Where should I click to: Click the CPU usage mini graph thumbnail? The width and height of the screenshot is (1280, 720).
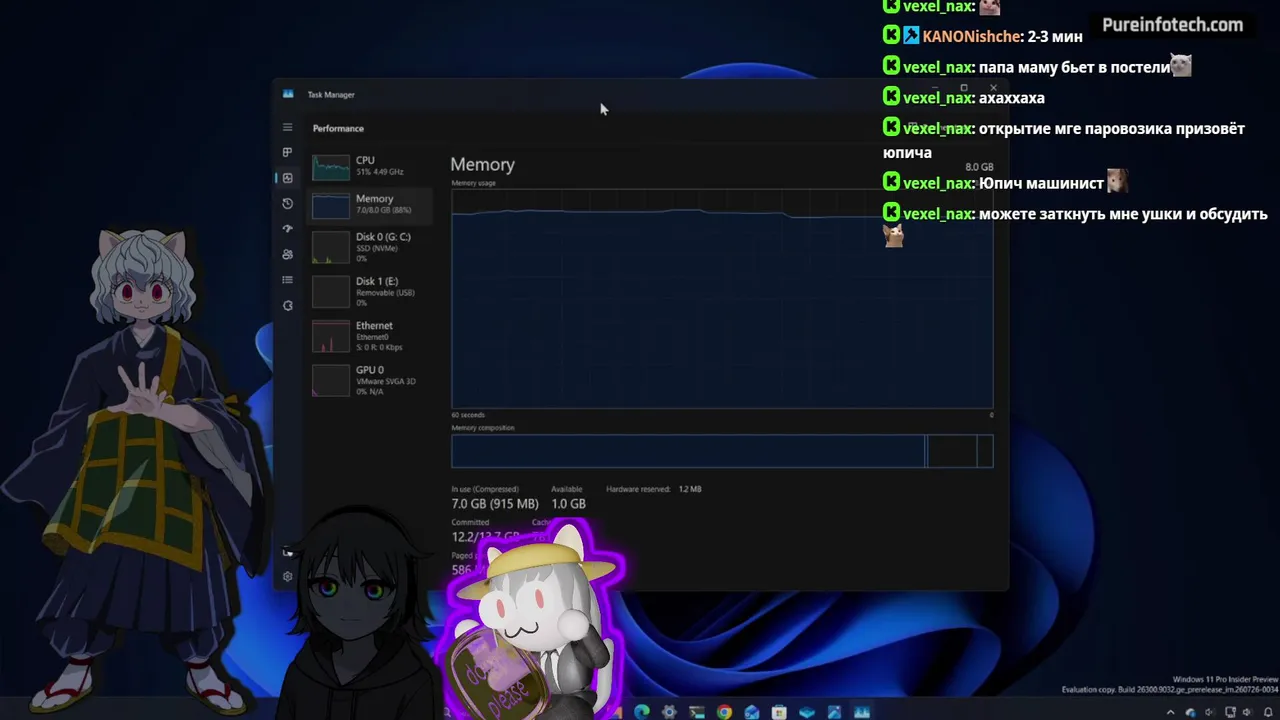[331, 167]
